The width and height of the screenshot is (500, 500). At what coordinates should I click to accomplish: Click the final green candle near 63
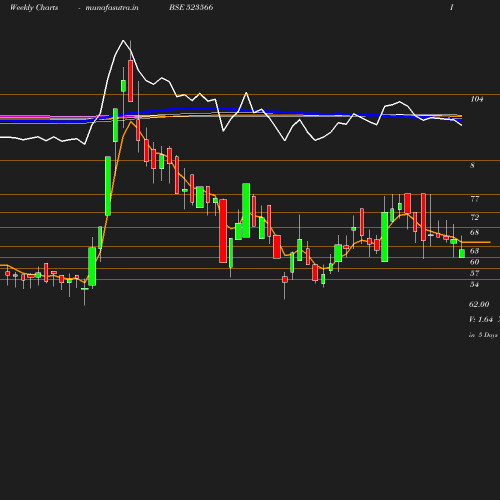(x=462, y=254)
